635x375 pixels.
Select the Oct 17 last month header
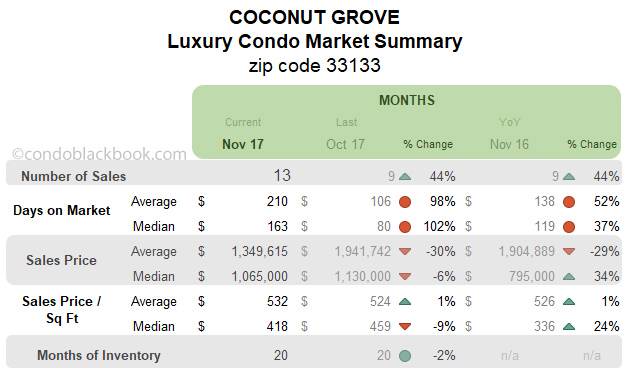345,144
